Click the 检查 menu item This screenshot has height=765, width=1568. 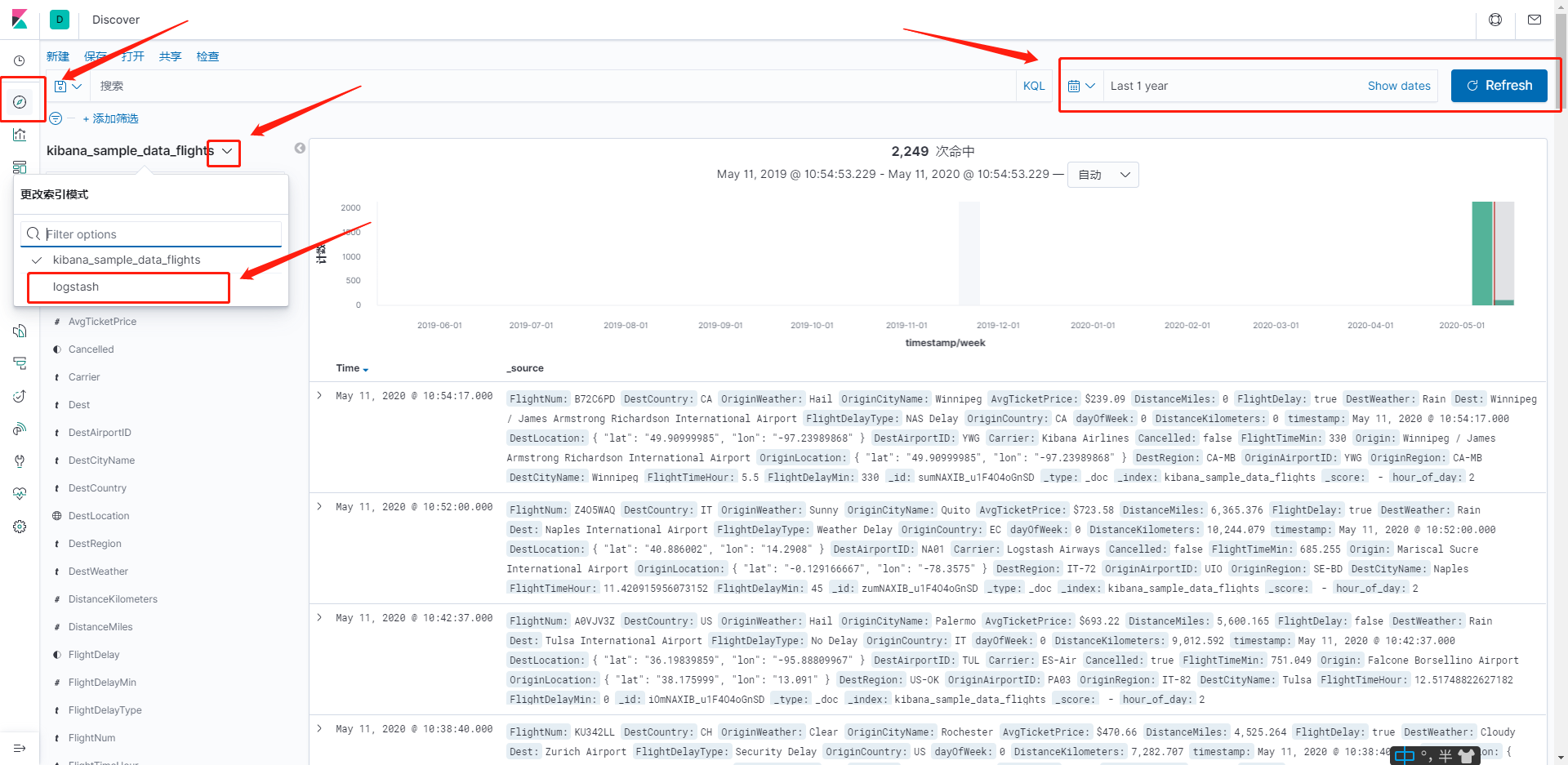point(208,56)
